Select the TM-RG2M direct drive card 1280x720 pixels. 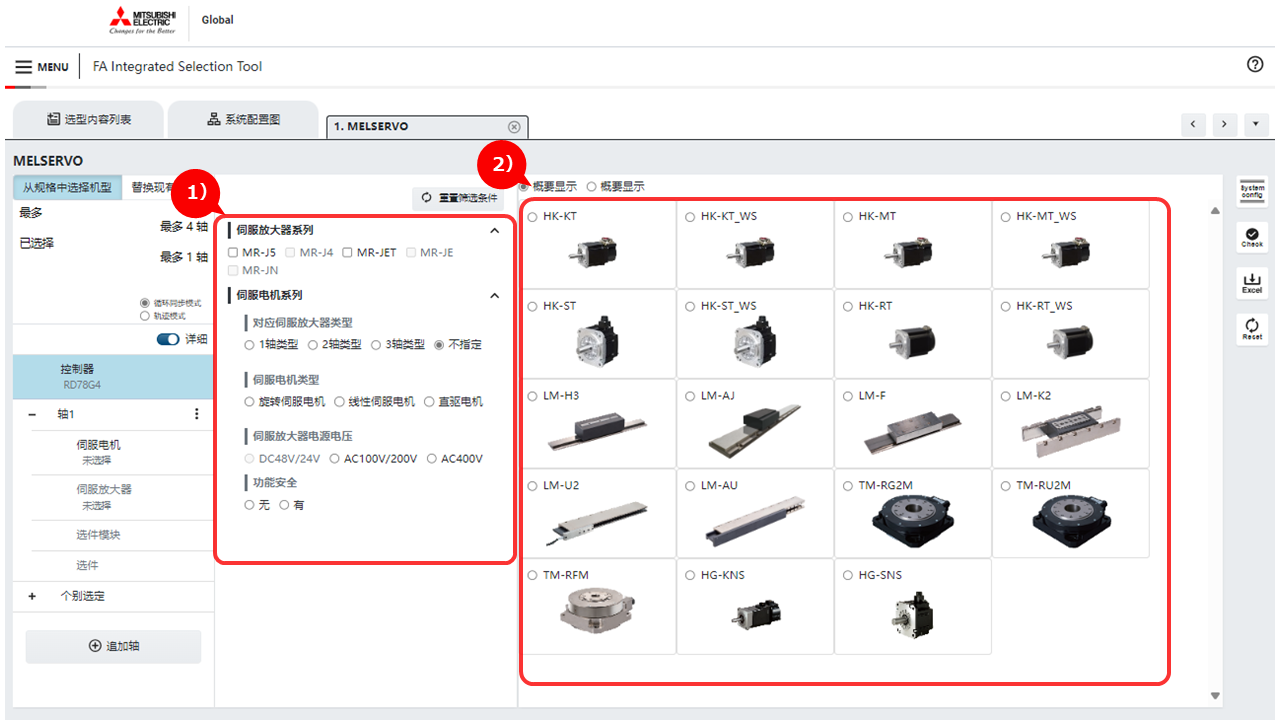[x=912, y=513]
